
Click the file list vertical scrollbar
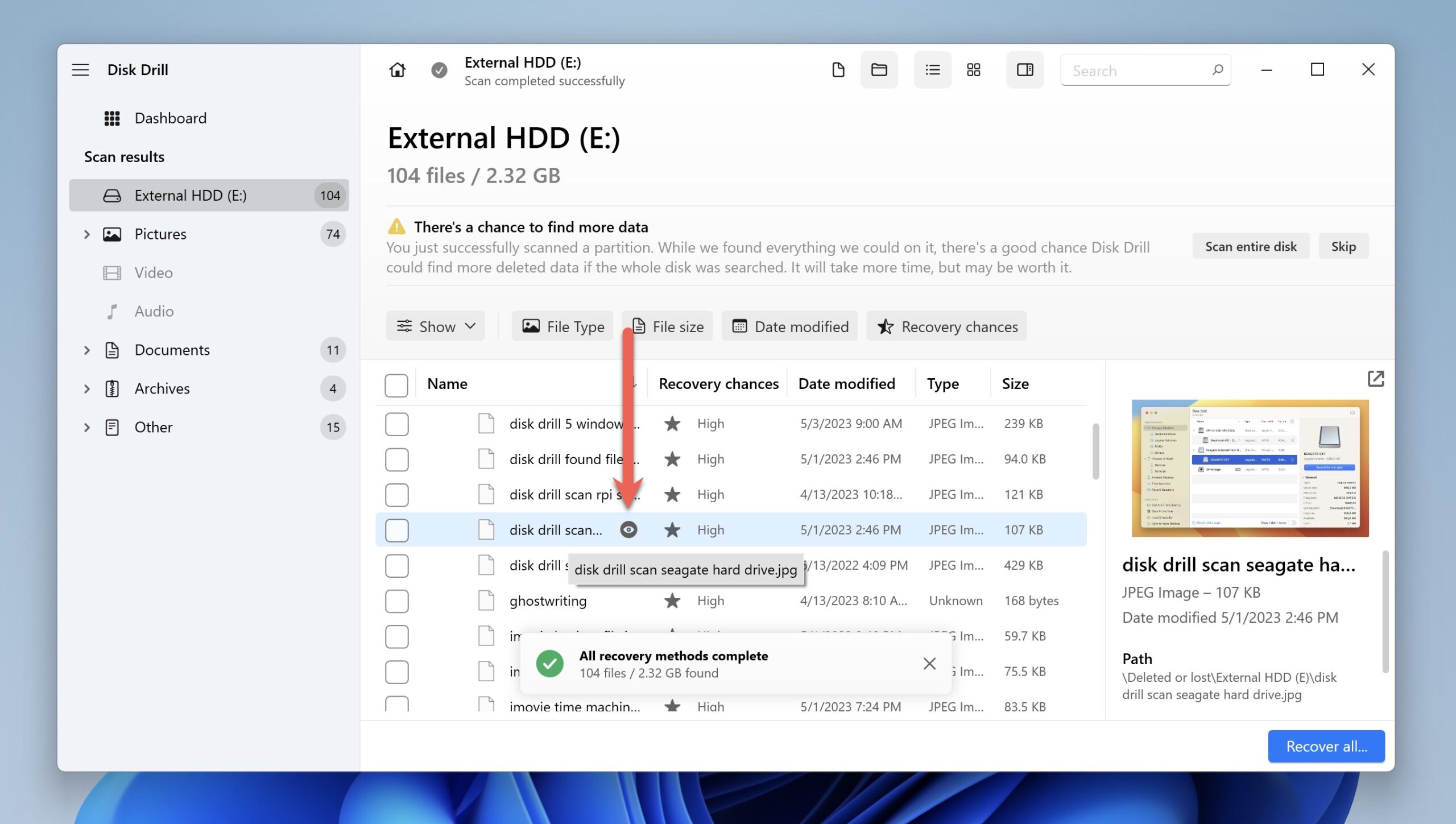click(1095, 452)
